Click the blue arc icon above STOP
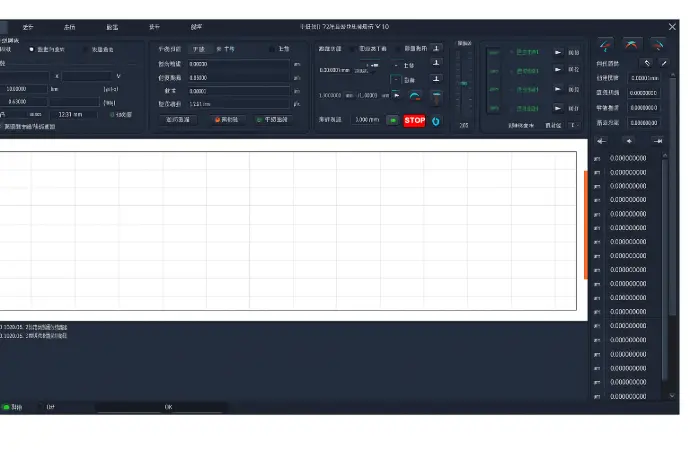690x460 pixels. point(414,96)
